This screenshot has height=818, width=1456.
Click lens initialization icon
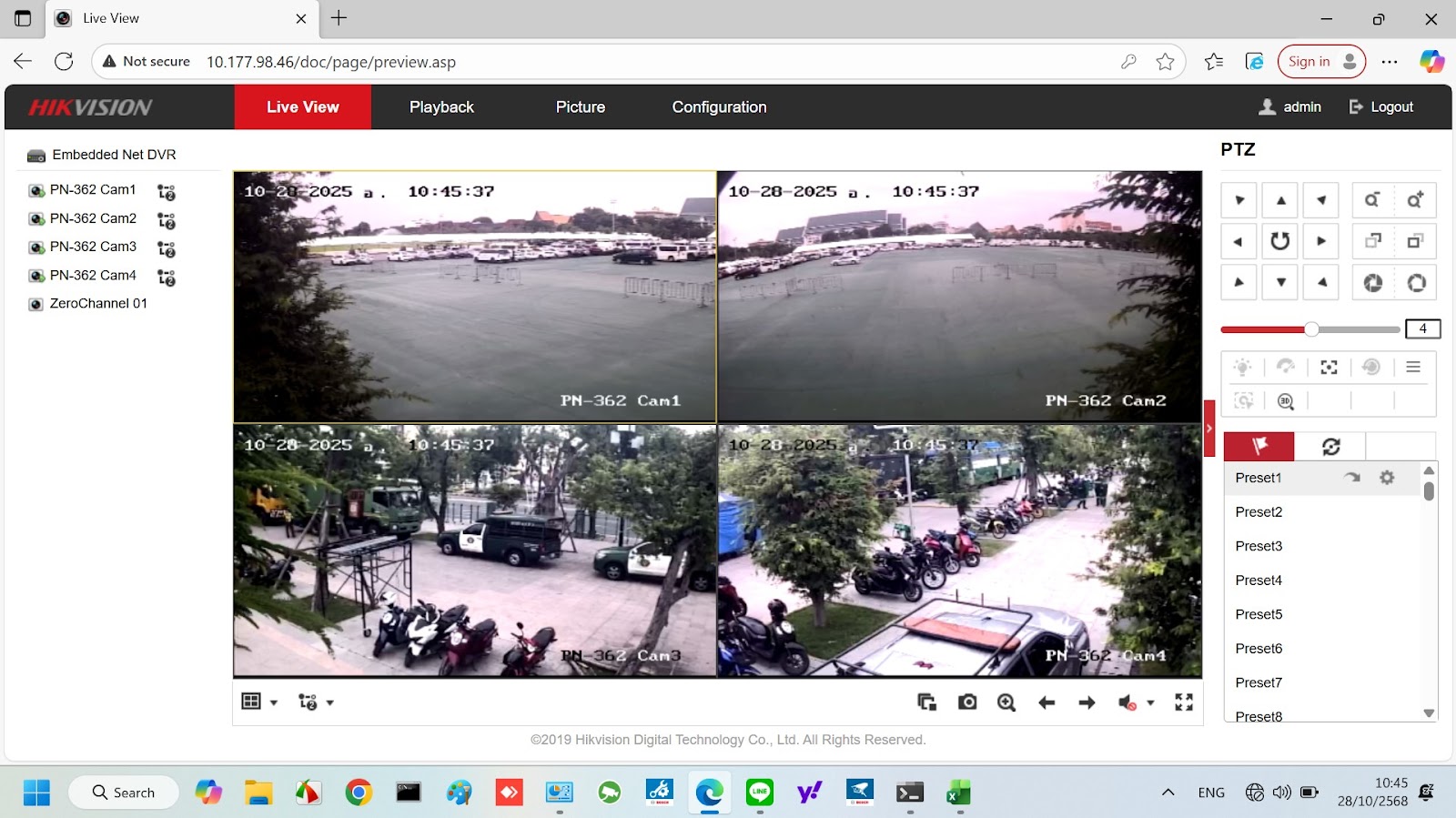[1371, 367]
